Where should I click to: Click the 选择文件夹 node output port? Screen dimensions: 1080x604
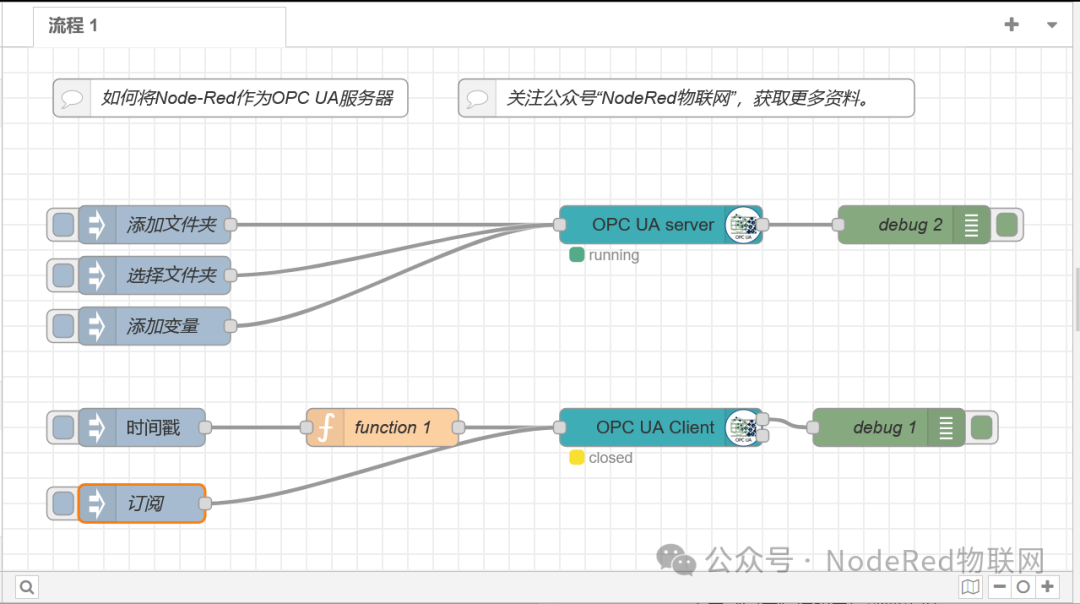pyautogui.click(x=231, y=275)
